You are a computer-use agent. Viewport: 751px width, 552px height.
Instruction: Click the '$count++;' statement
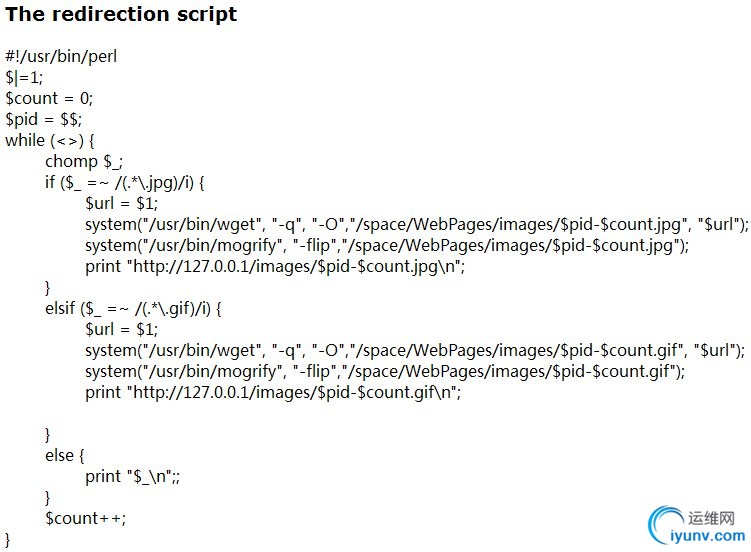85,519
